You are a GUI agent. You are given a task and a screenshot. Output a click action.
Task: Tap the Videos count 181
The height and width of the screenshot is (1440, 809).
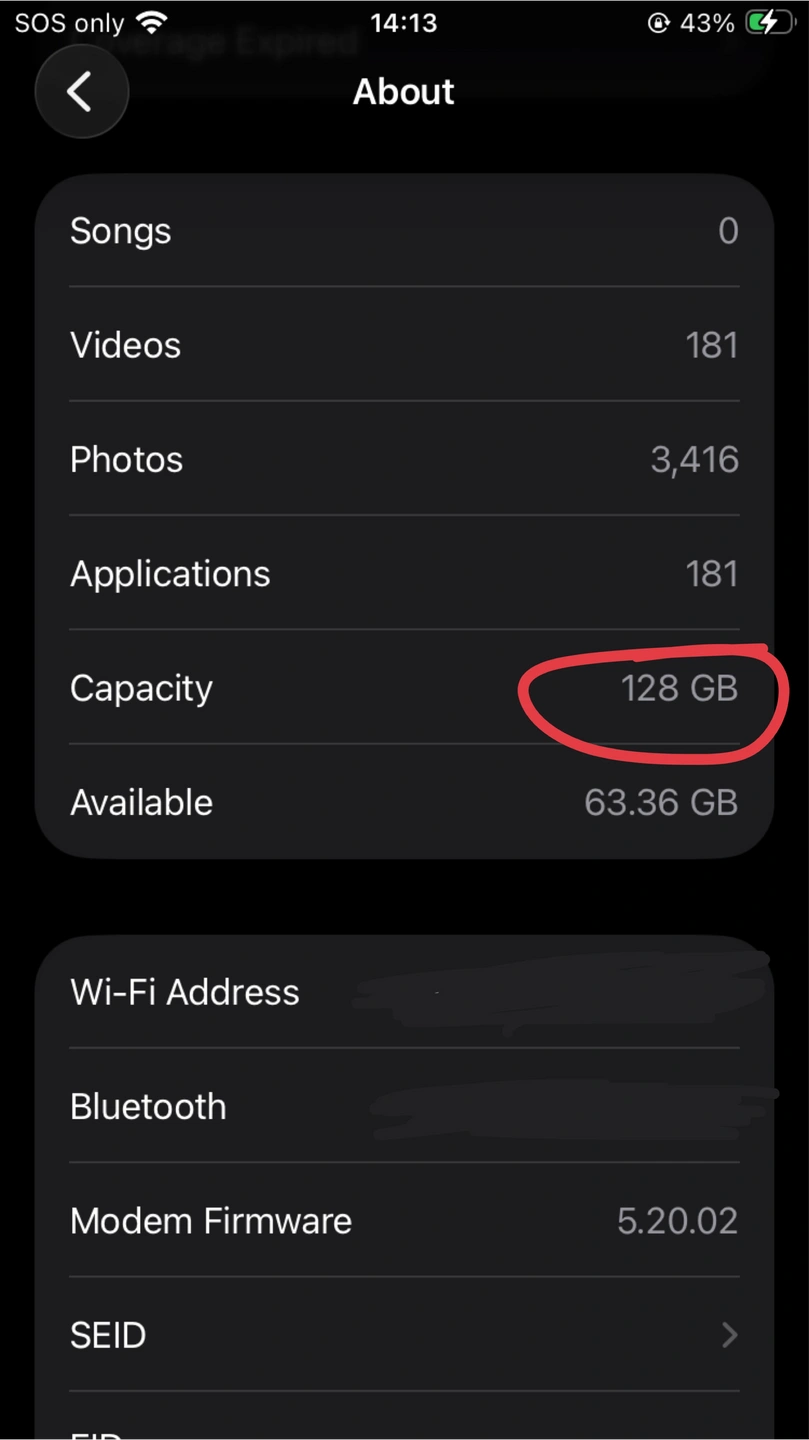click(711, 345)
